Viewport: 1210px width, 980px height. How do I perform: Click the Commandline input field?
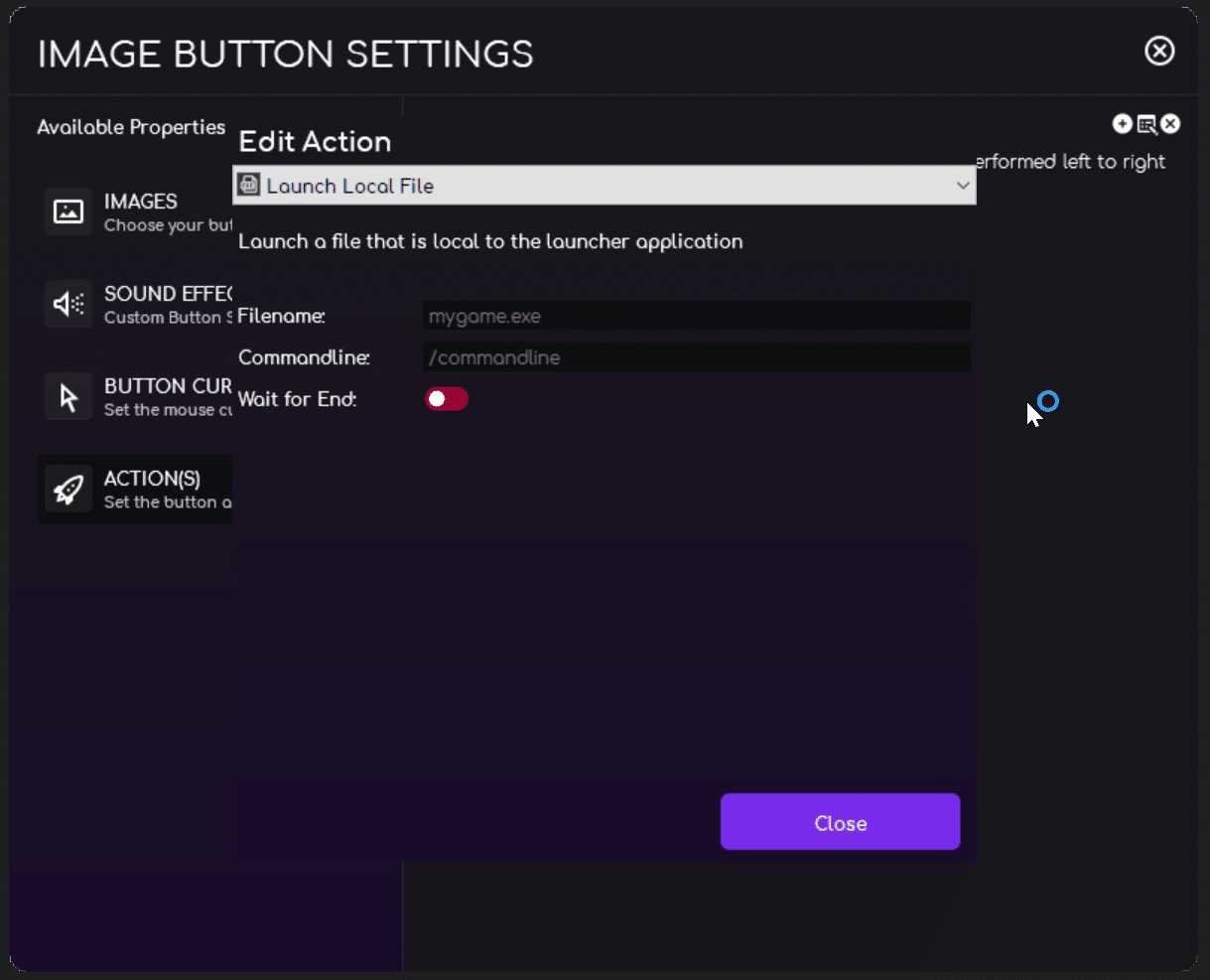(695, 356)
